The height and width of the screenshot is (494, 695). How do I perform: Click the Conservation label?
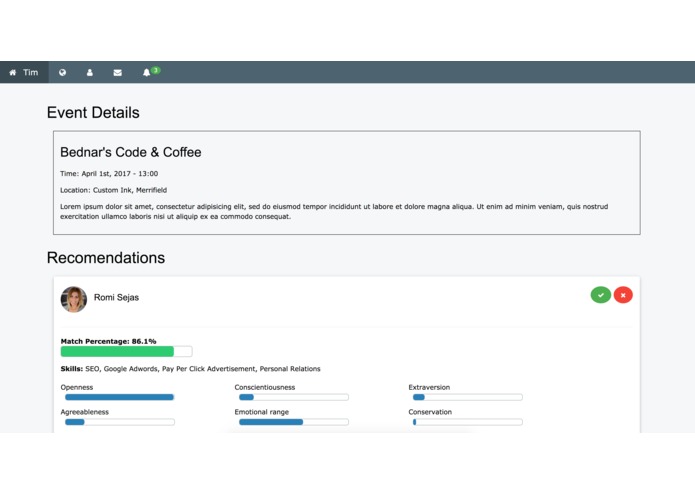click(x=430, y=412)
